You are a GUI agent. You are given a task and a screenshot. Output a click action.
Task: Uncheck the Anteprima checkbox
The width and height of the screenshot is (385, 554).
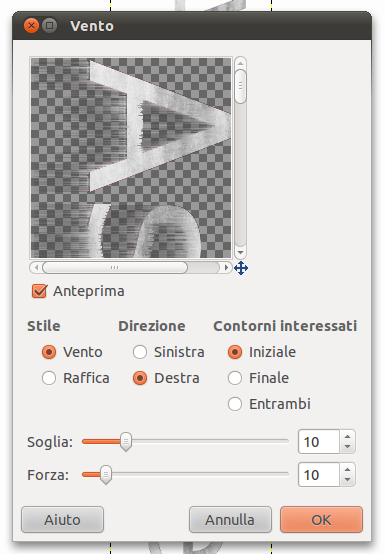(x=39, y=291)
